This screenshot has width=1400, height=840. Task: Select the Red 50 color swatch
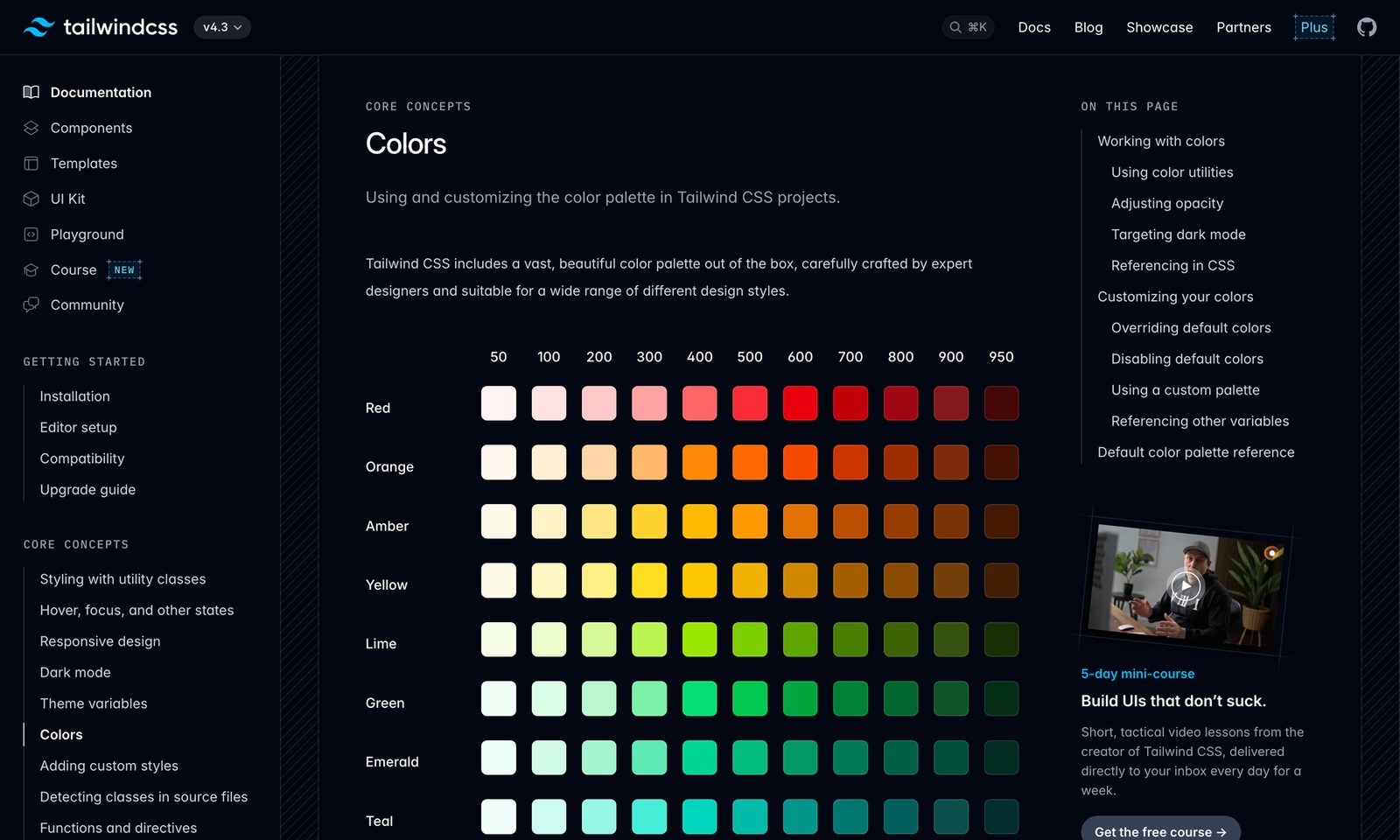point(499,403)
